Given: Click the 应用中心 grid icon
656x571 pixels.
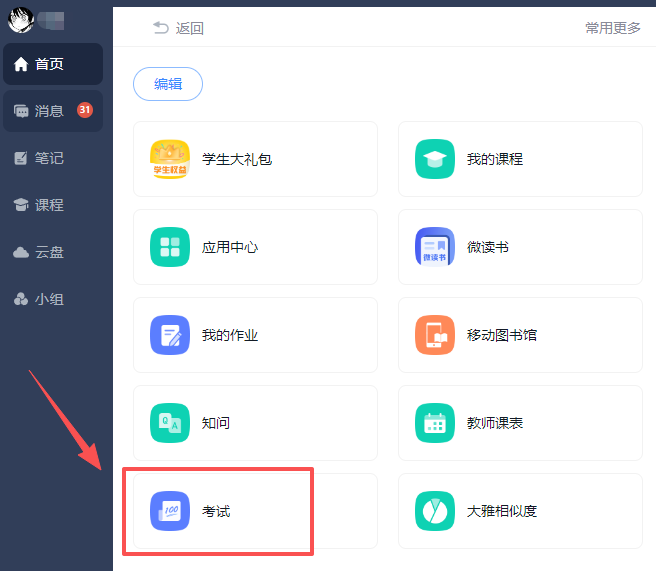Looking at the screenshot, I should pos(170,247).
